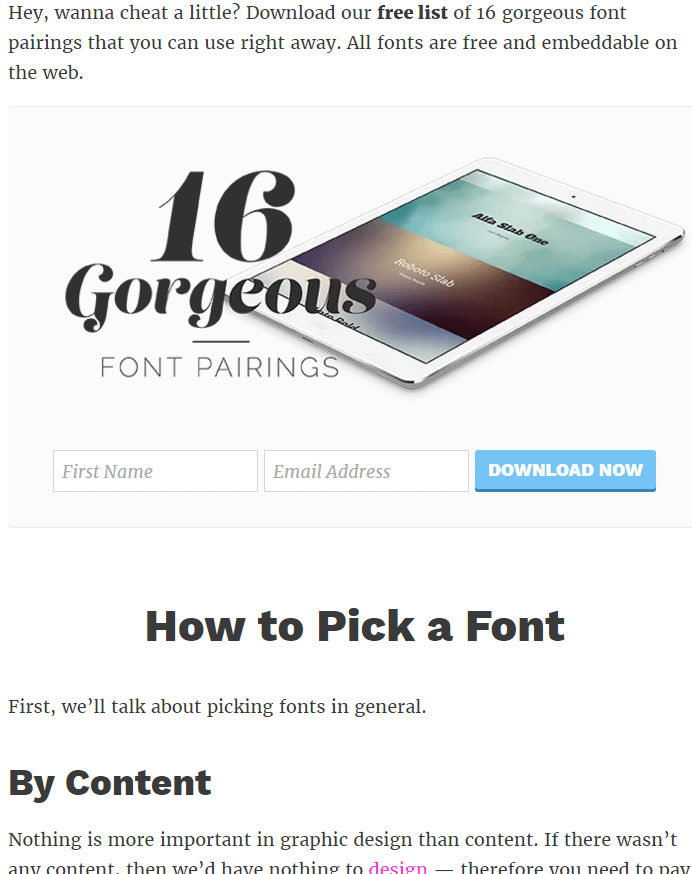The height and width of the screenshot is (874, 692).
Task: Click the iPad front camera dot
Action: click(573, 196)
